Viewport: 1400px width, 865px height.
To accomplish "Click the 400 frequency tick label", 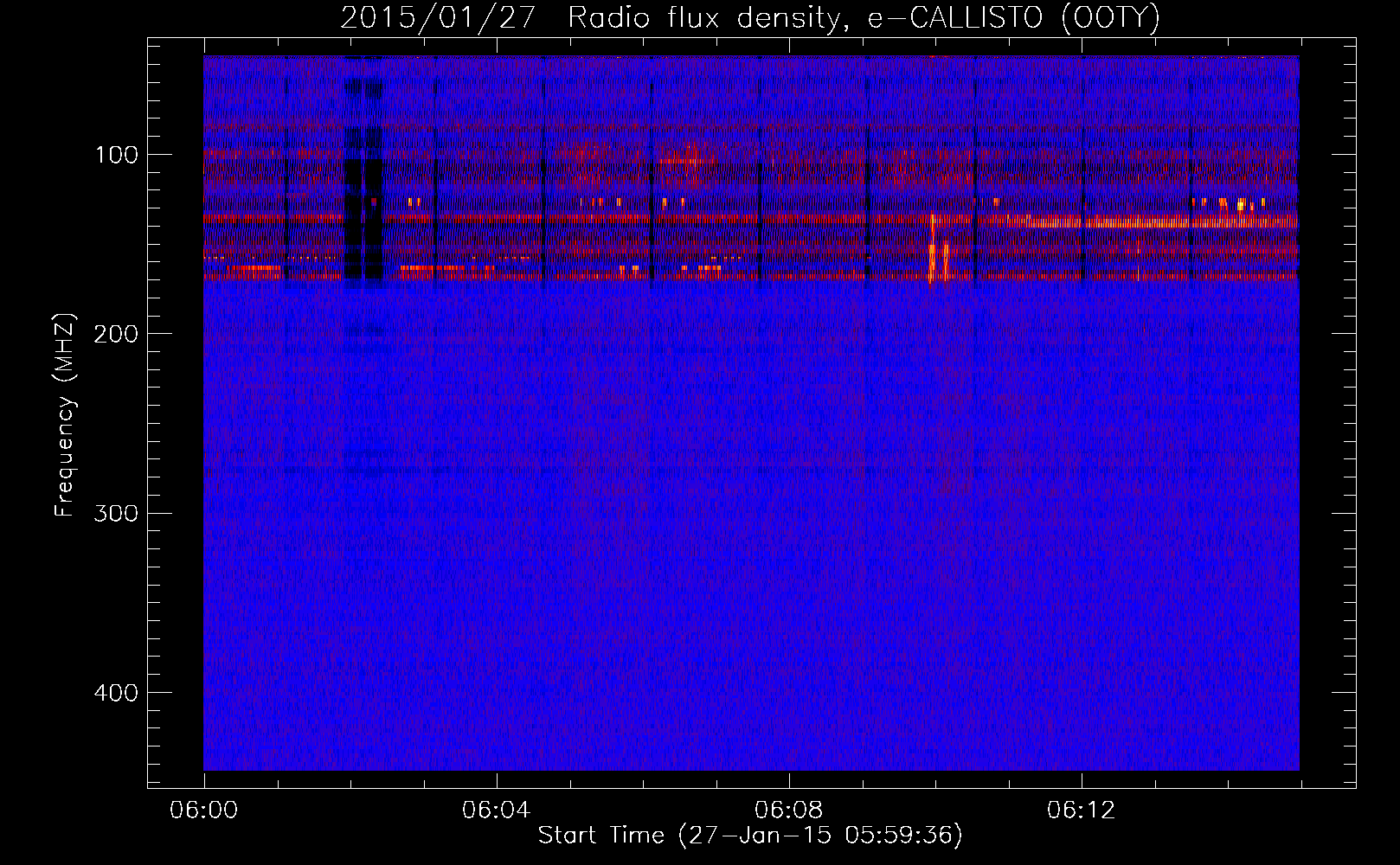I will point(116,693).
